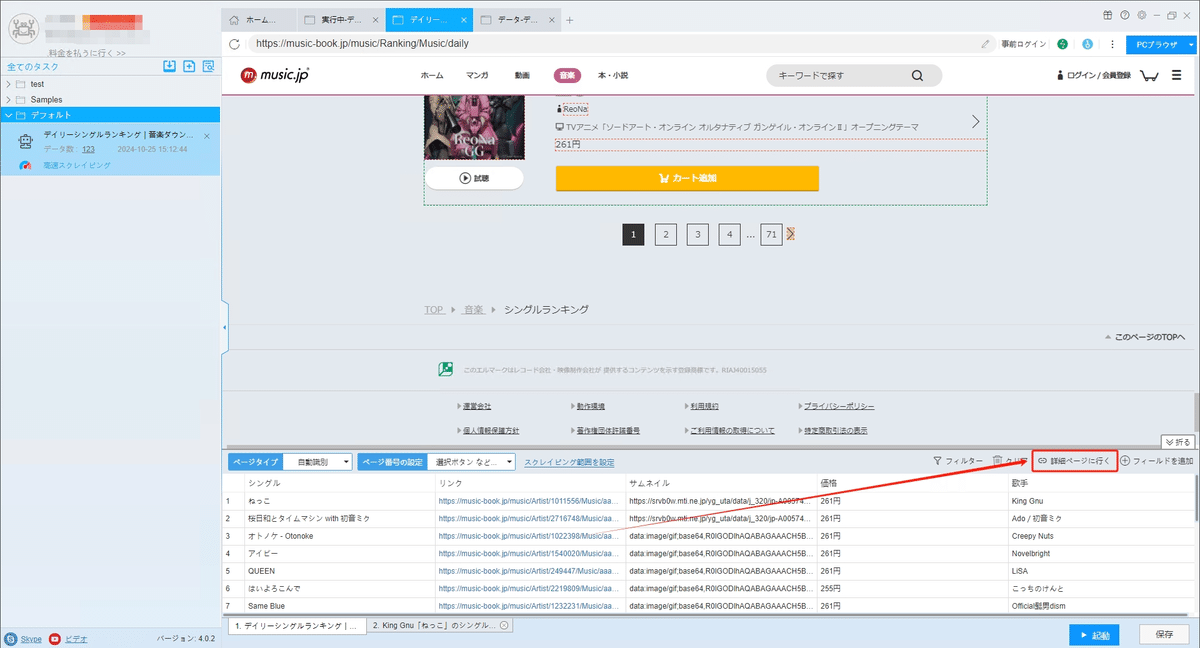The height and width of the screenshot is (648, 1200).
Task: Click the music.jp logo
Action: tap(275, 75)
